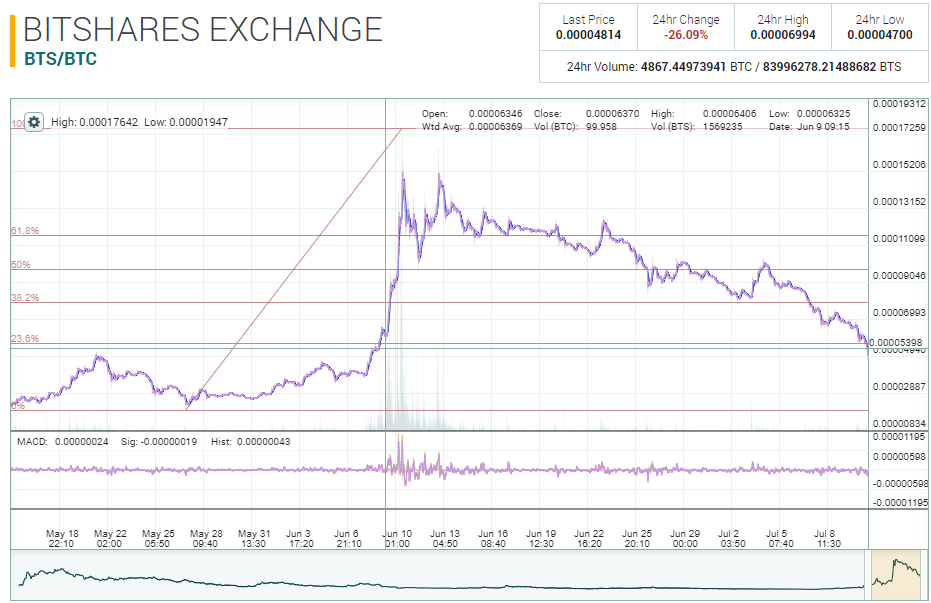Click the 0.00001195 MACD axis label
The image size is (931, 603).
(x=899, y=437)
